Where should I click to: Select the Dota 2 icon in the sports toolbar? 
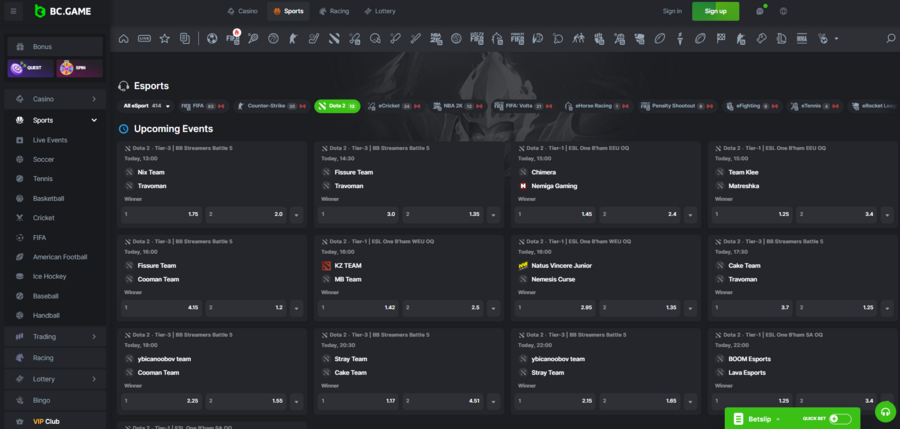334,38
